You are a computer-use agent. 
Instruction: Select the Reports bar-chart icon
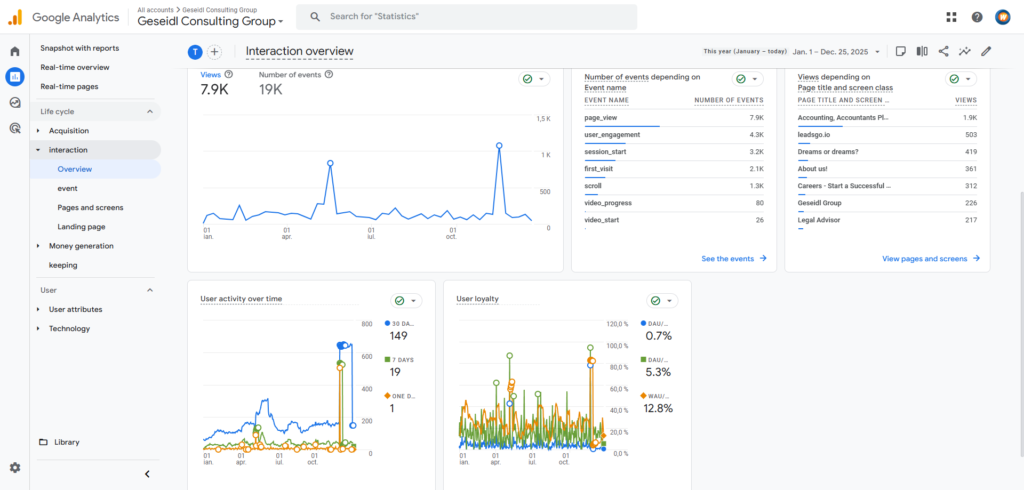14,77
